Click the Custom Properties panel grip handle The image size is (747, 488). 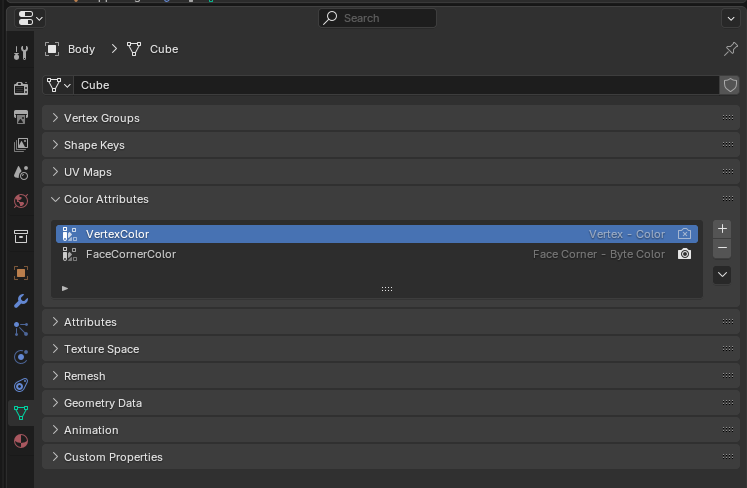click(727, 457)
